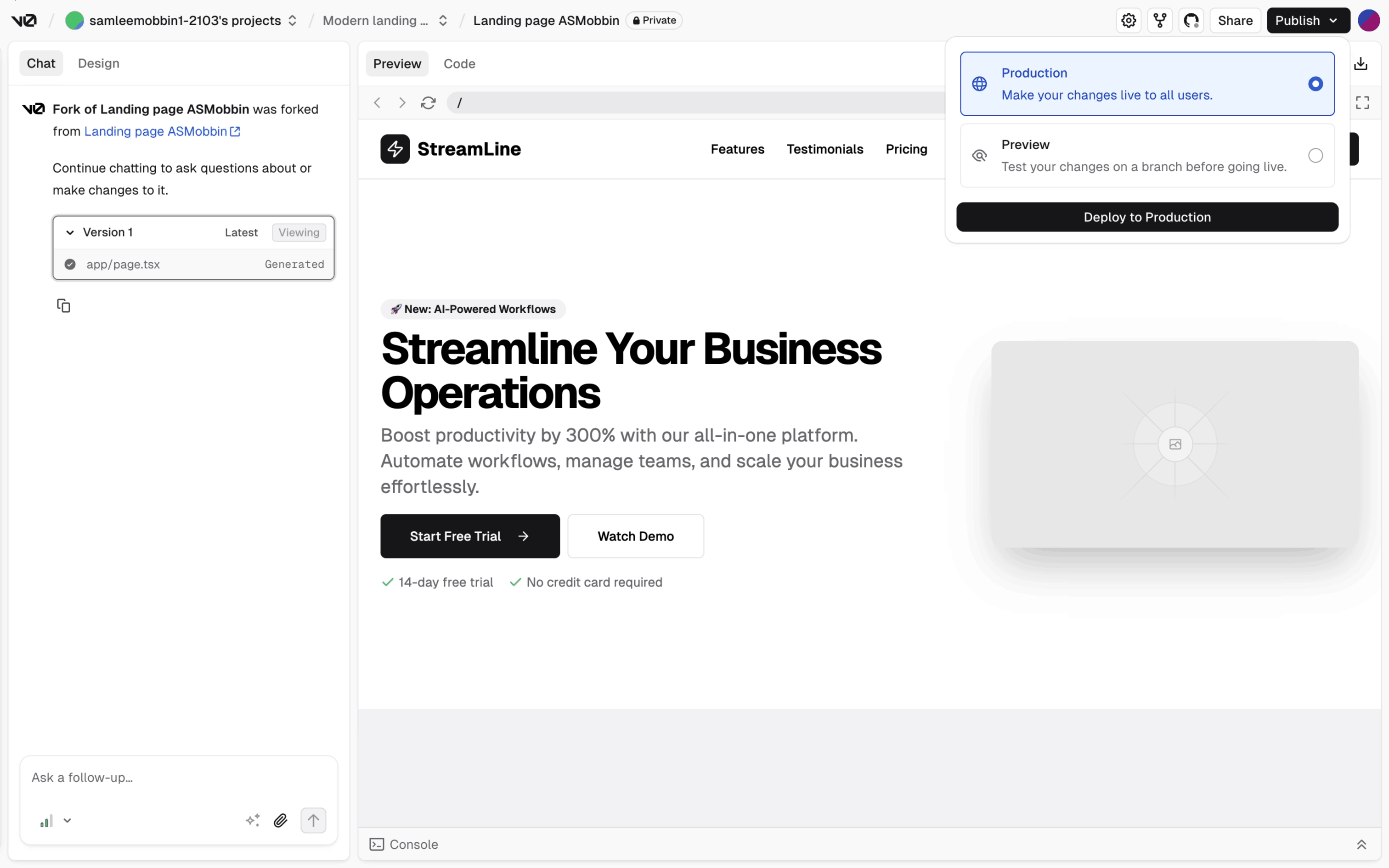
Task: Toggle fullscreen preview icon
Action: 1362,103
